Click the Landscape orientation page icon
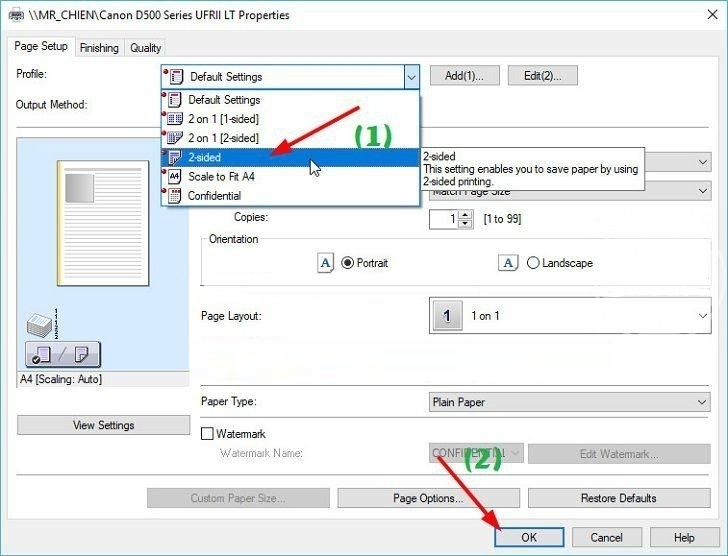Viewport: 728px width, 556px height. click(x=508, y=263)
